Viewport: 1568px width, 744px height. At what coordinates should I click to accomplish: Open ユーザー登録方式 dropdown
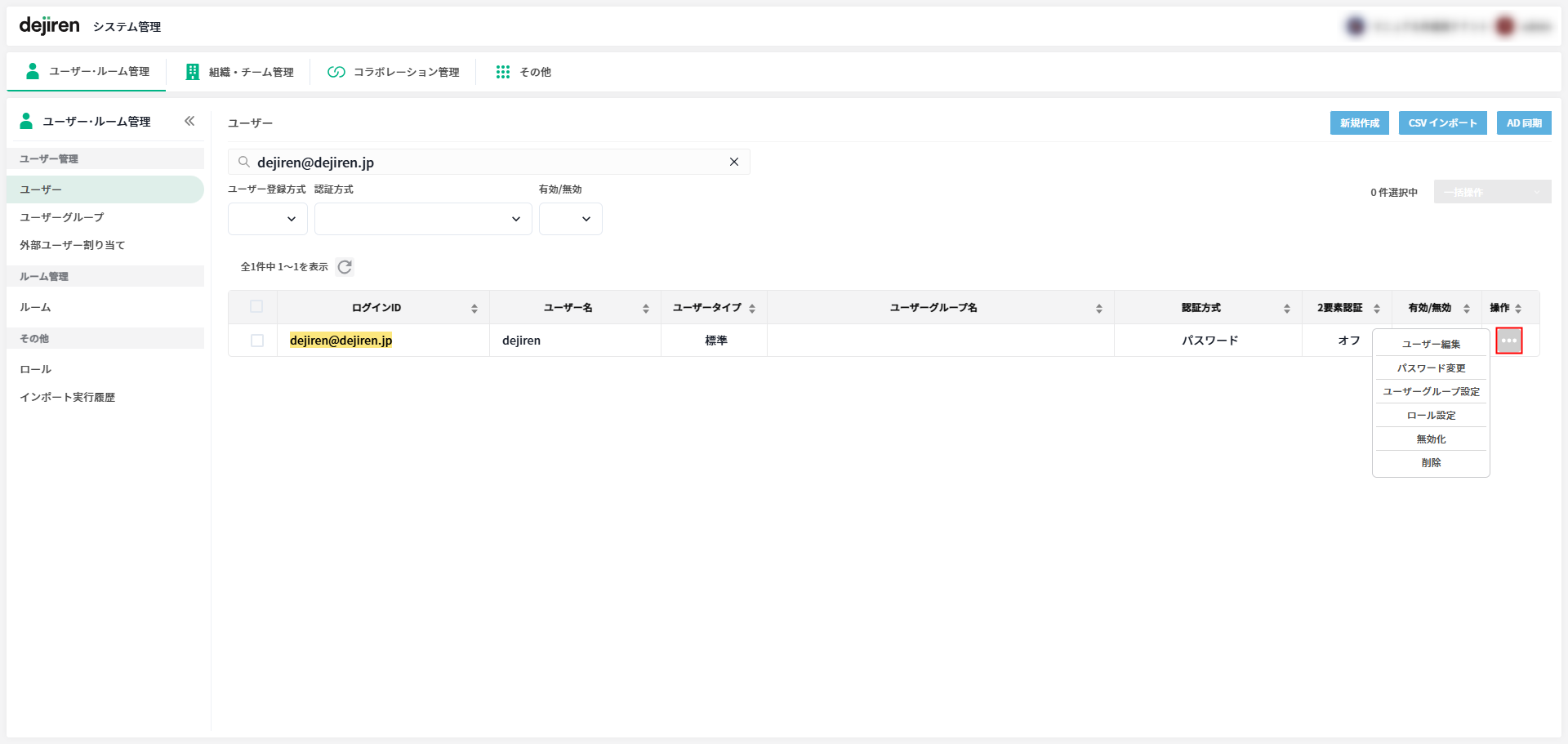click(268, 219)
